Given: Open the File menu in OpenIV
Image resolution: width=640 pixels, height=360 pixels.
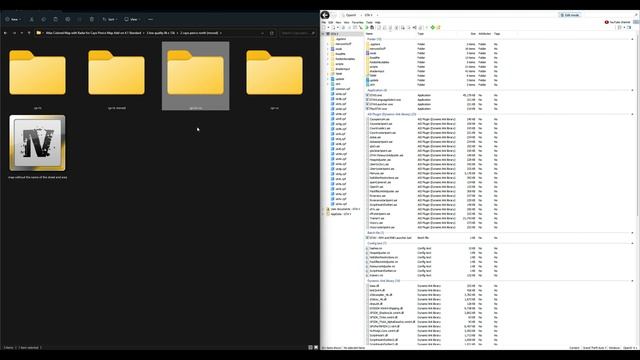Looking at the screenshot, I should click(324, 22).
